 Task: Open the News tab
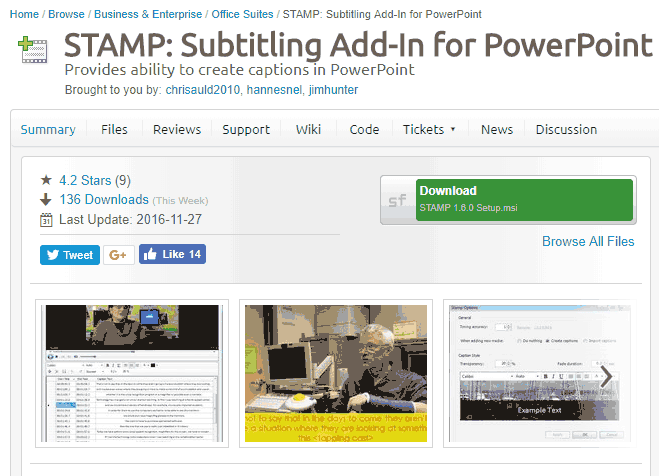(497, 129)
